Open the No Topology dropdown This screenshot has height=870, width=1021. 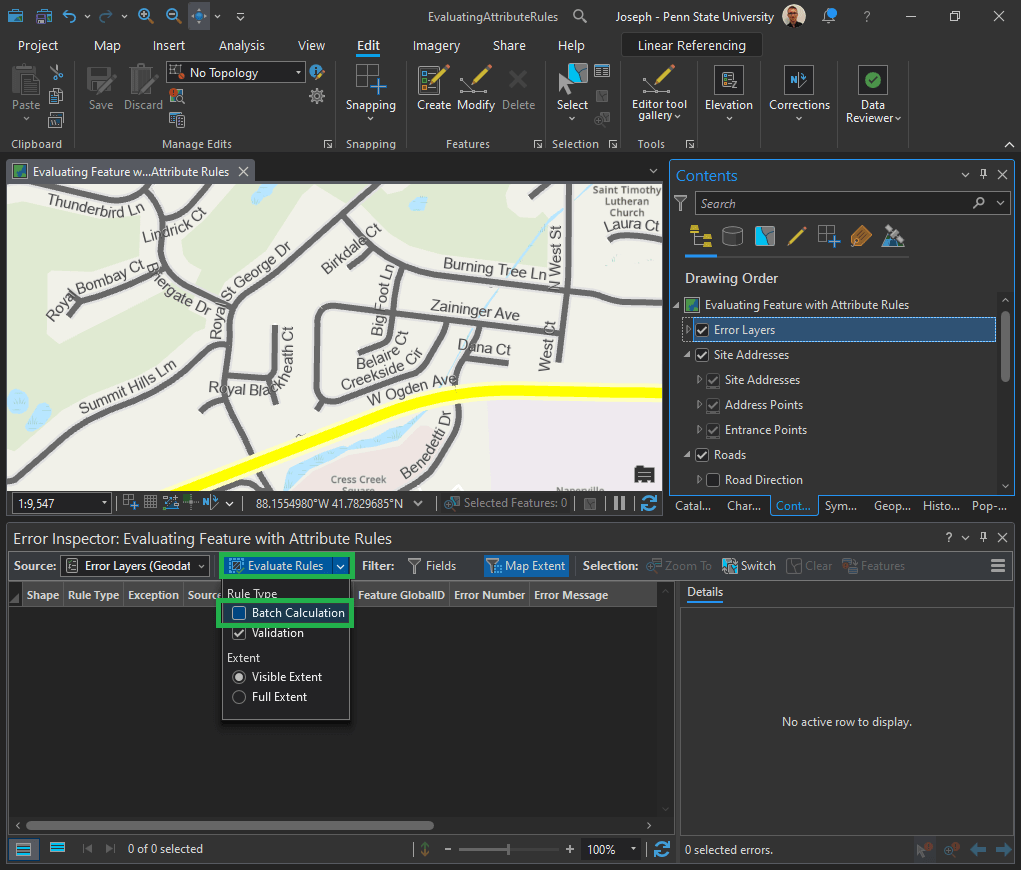[298, 73]
